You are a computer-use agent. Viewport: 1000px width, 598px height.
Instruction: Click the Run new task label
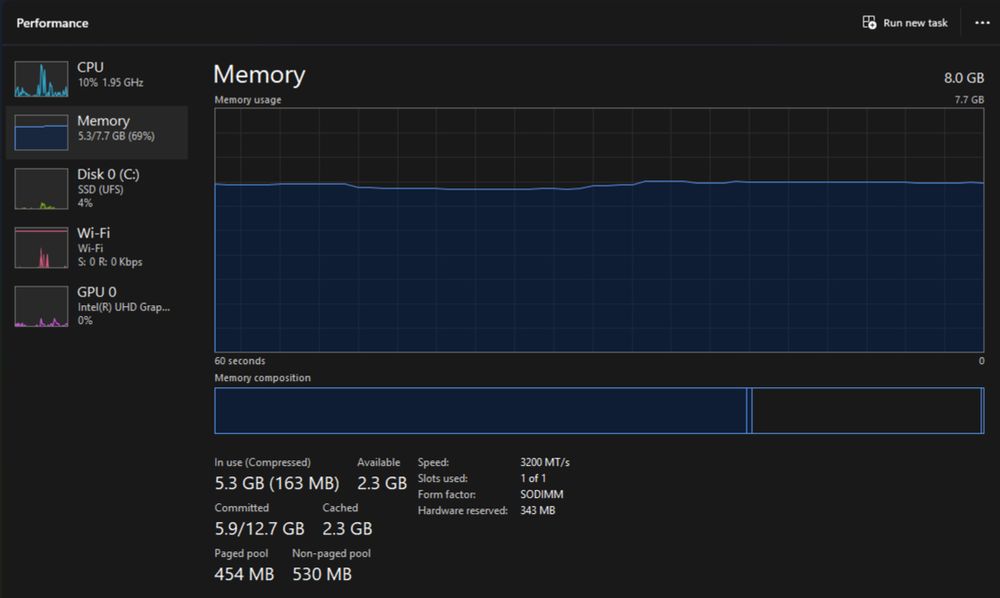[x=915, y=23]
